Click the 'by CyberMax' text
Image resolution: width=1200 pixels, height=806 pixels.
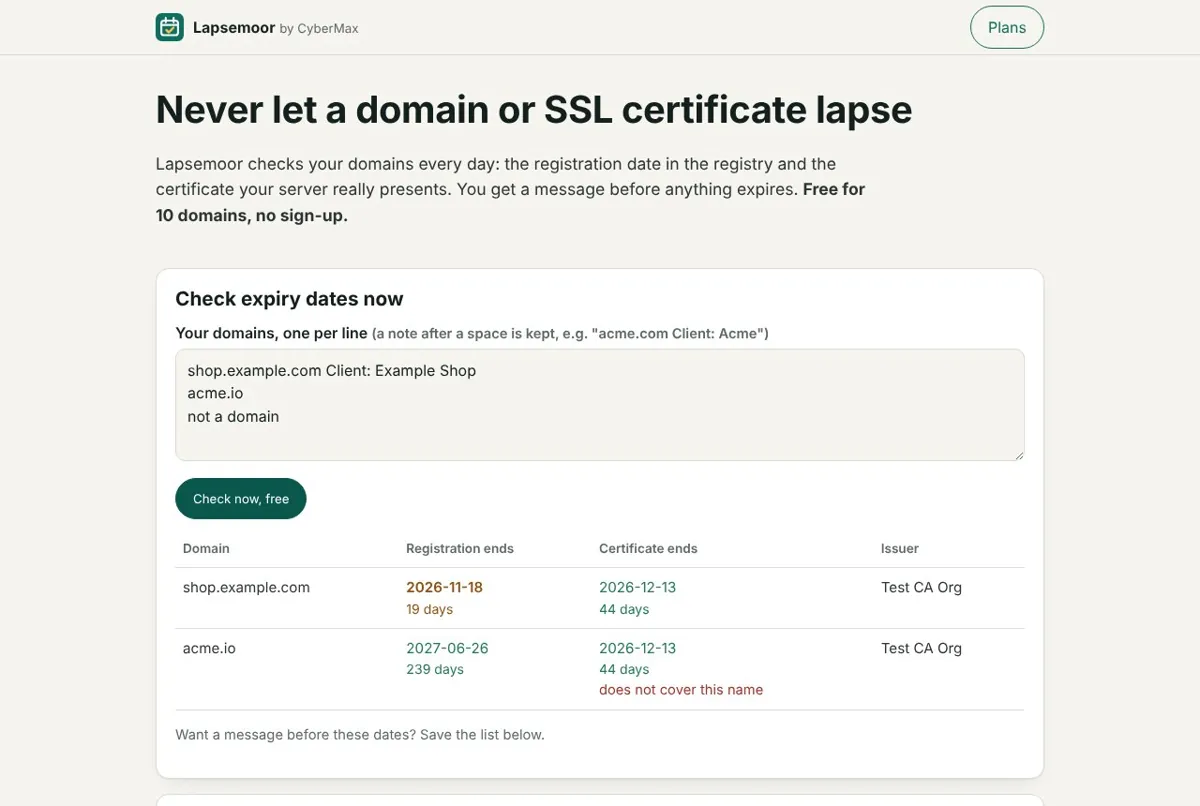[x=319, y=28]
